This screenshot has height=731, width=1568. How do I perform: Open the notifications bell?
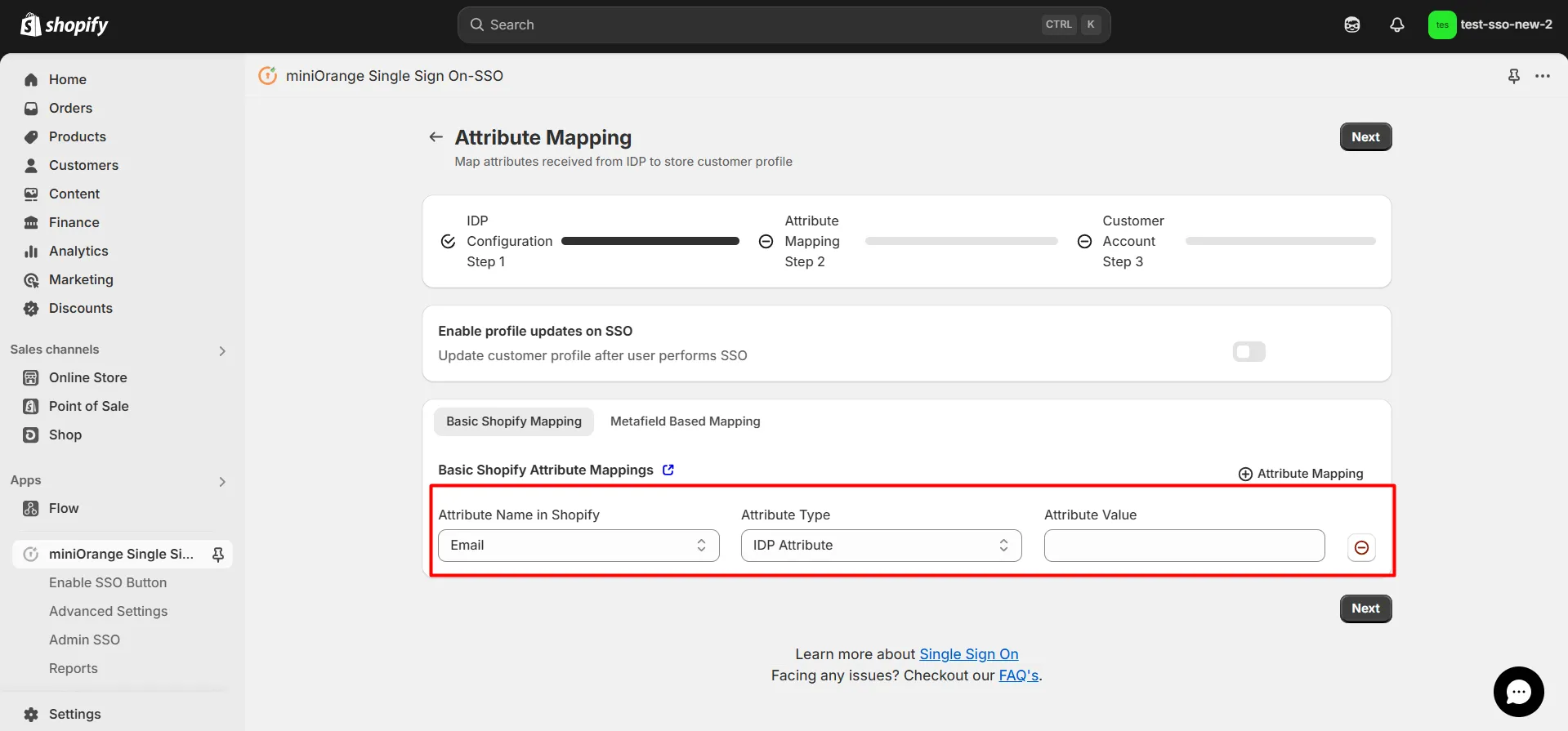coord(1397,25)
